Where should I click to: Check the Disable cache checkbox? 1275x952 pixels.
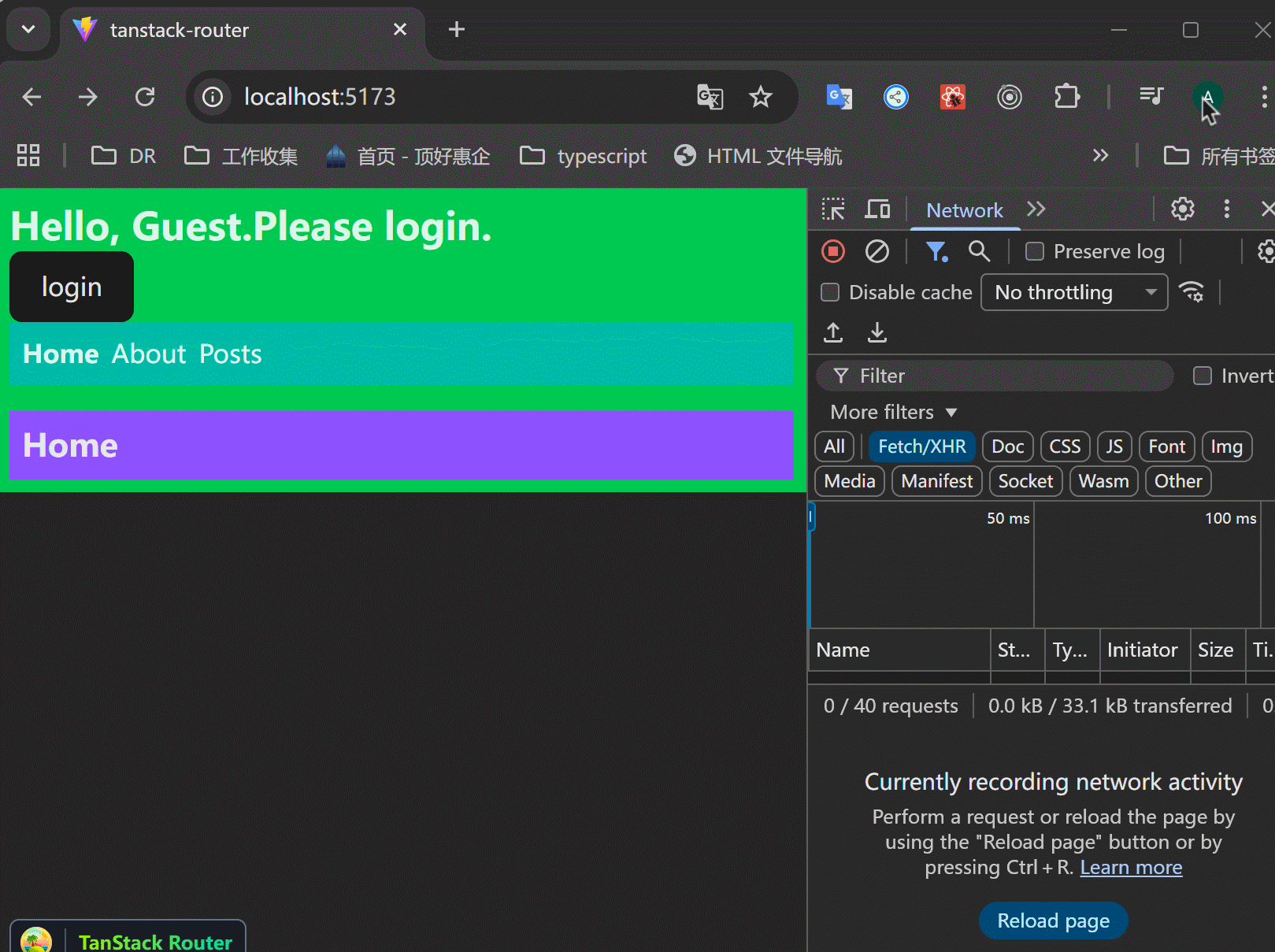coord(830,292)
